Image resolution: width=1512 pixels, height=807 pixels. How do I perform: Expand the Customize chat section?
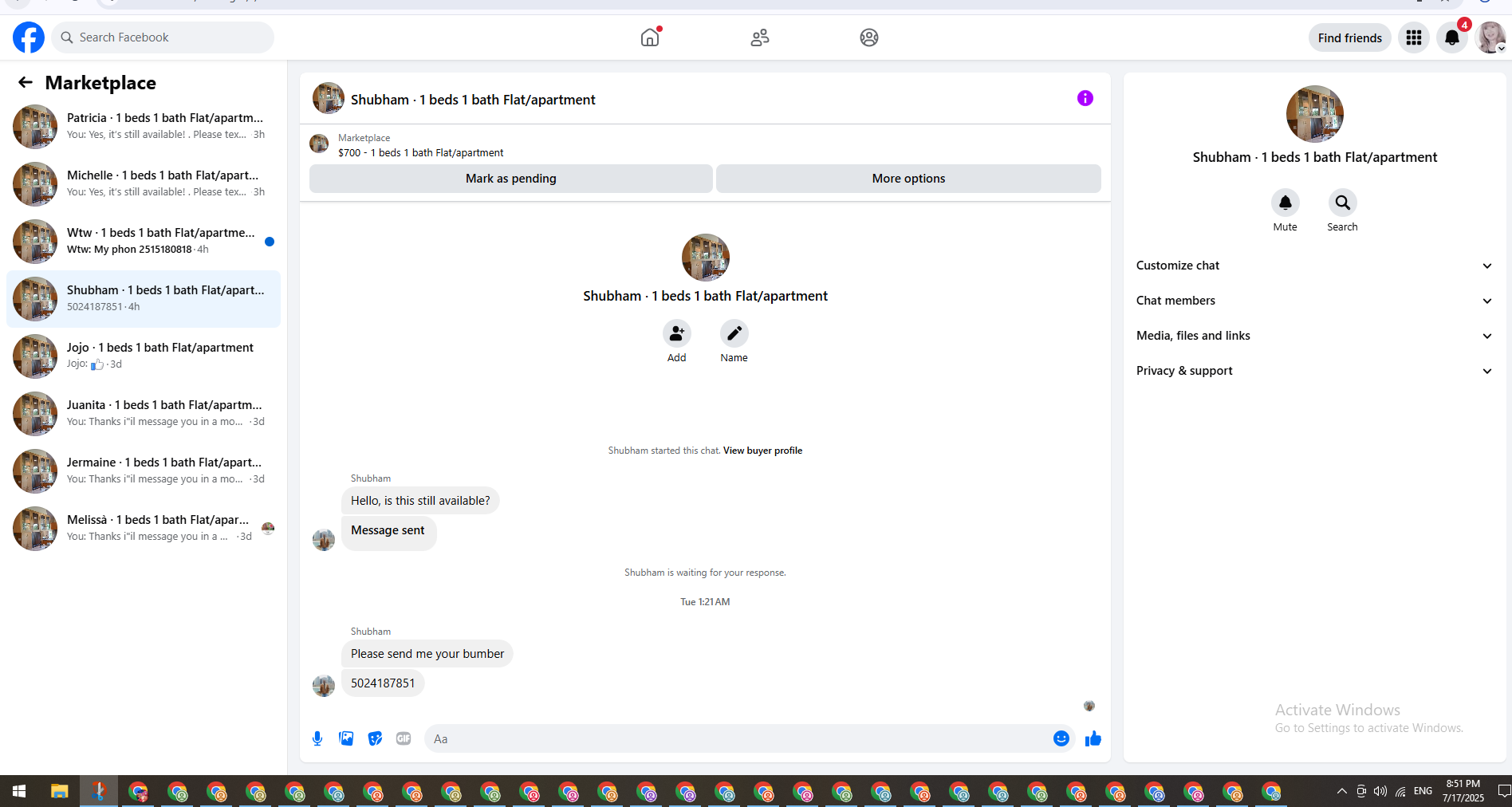coord(1314,266)
